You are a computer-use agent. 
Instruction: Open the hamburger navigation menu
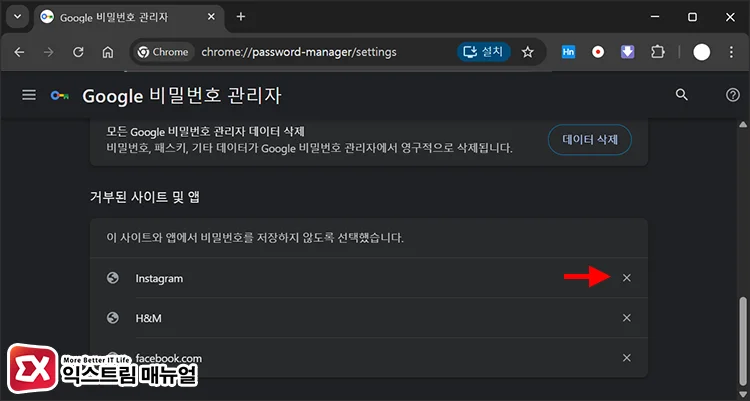[x=29, y=95]
